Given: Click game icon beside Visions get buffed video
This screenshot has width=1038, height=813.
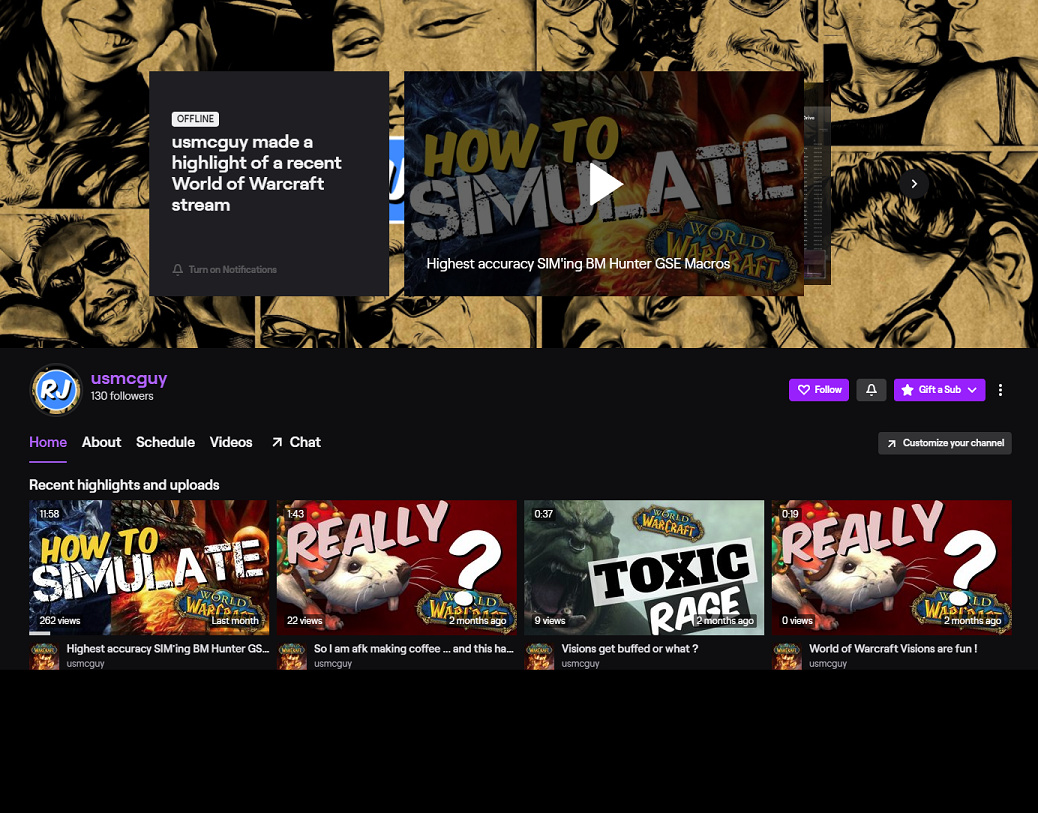Looking at the screenshot, I should pyautogui.click(x=540, y=656).
